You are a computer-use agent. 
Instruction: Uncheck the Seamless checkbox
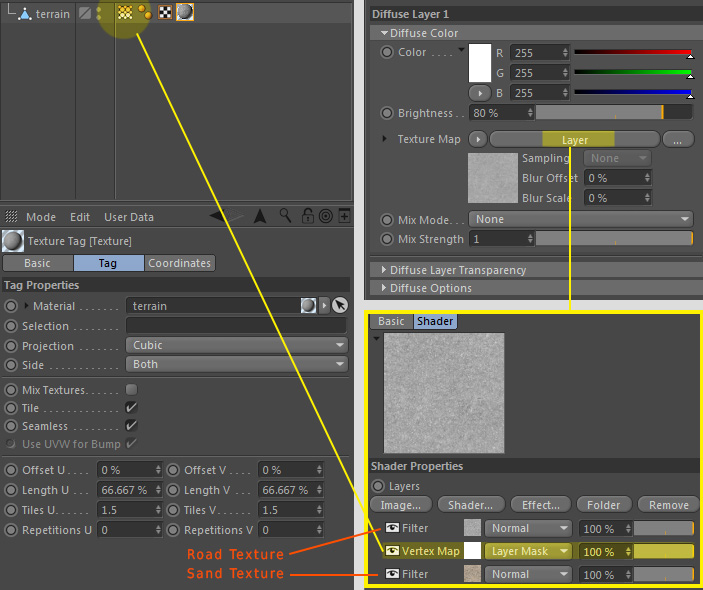click(131, 426)
